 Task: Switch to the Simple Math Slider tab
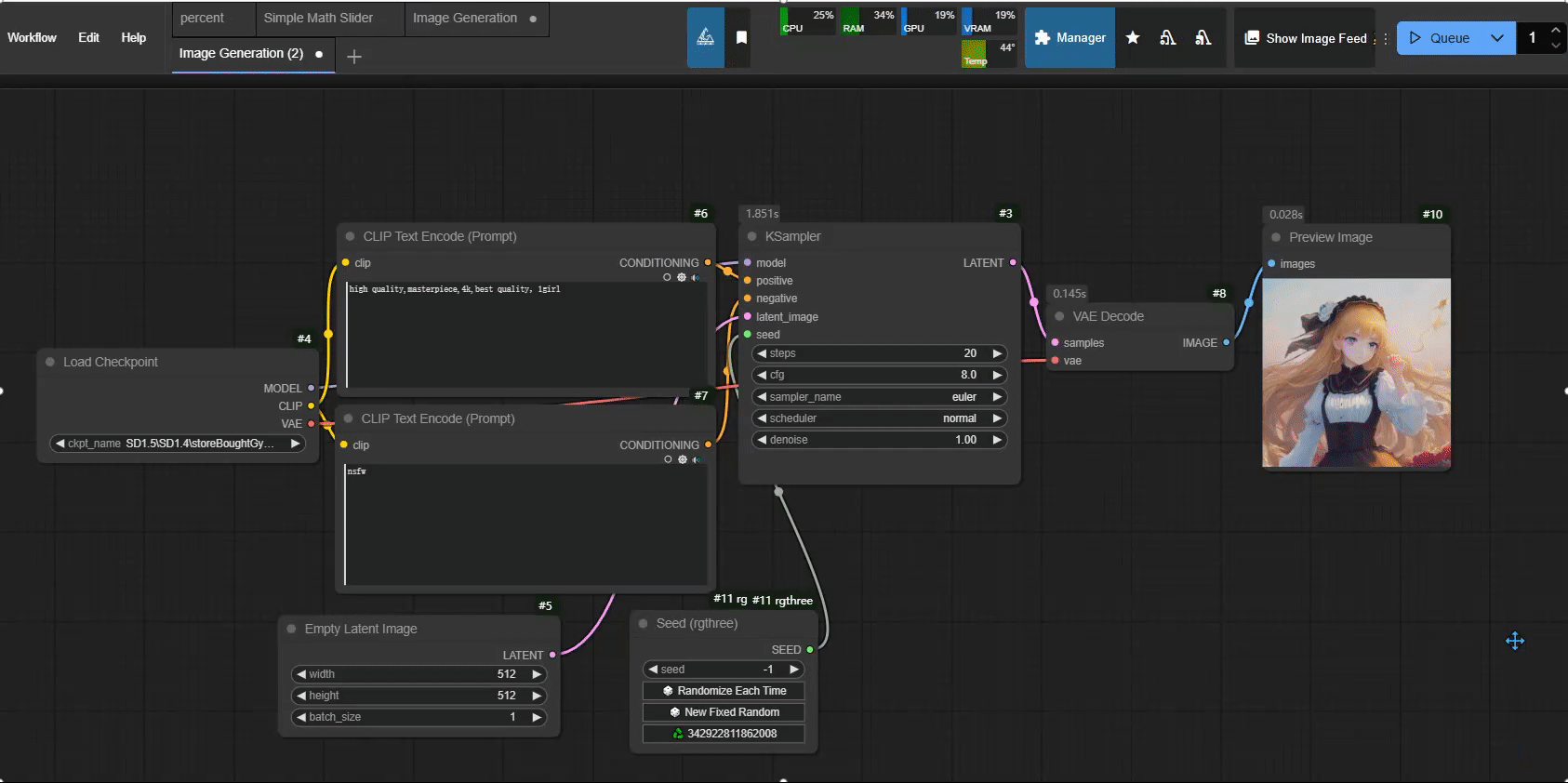pyautogui.click(x=318, y=18)
